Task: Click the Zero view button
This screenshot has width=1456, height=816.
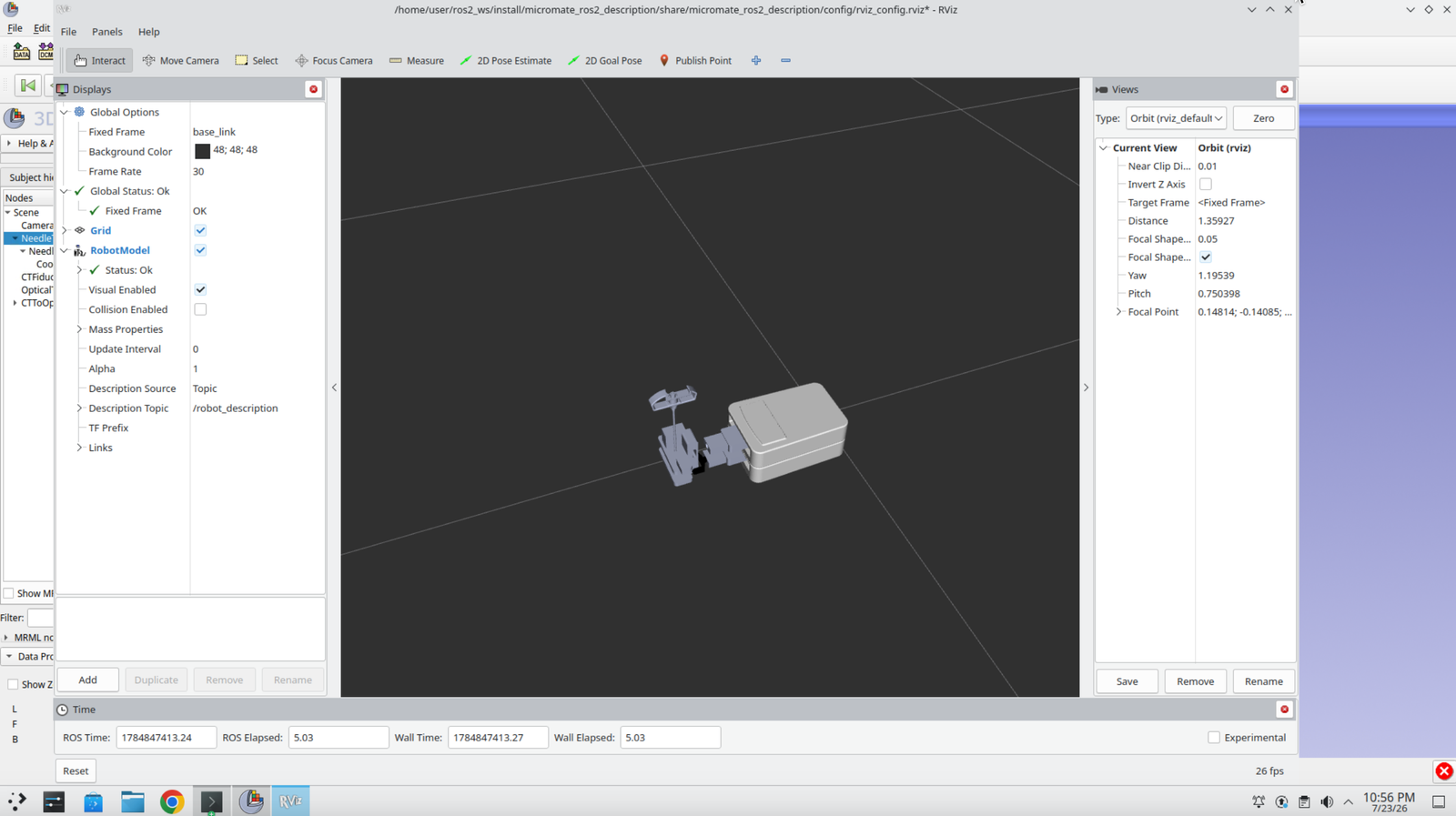Action: pos(1263,118)
